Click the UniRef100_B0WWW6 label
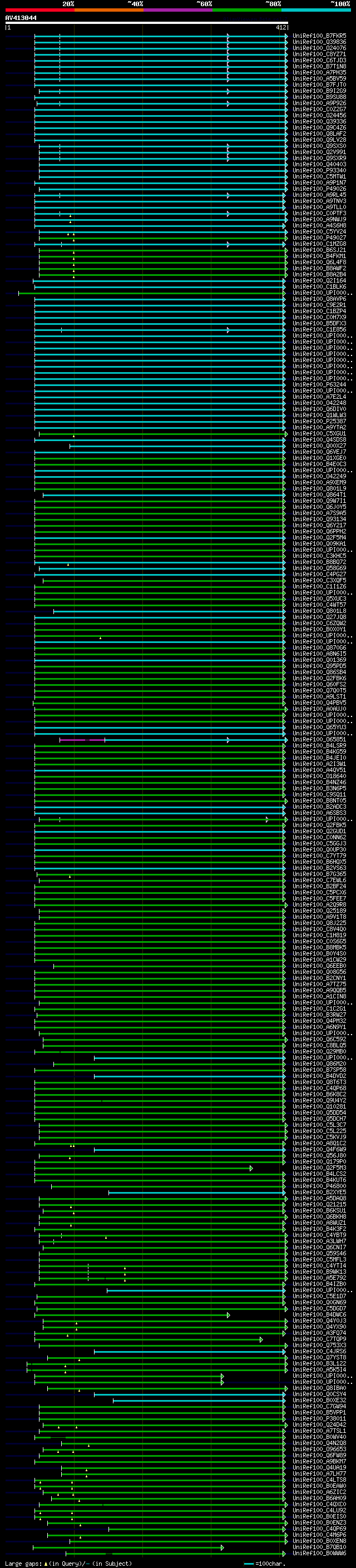This screenshot has width=356, height=1568. point(319,1554)
